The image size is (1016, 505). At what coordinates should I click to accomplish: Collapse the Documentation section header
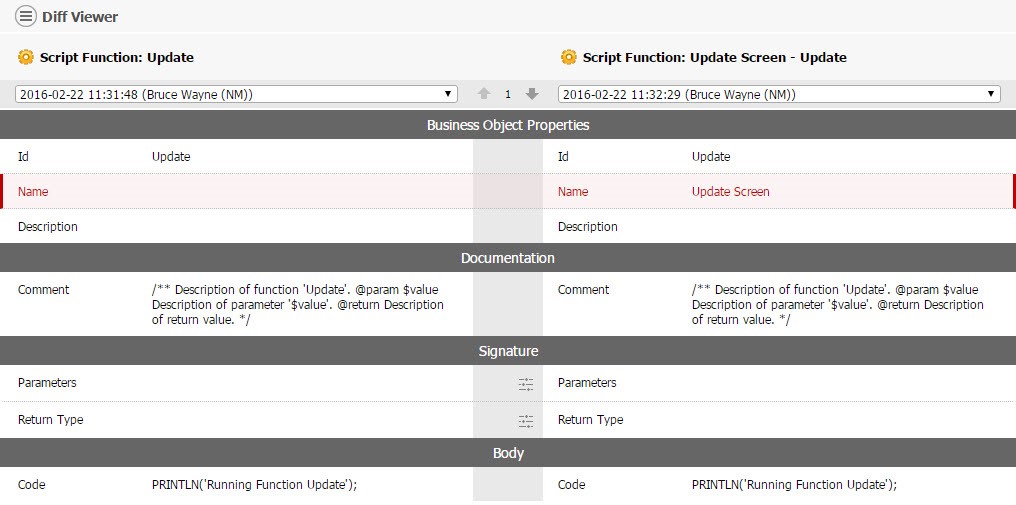[x=508, y=258]
